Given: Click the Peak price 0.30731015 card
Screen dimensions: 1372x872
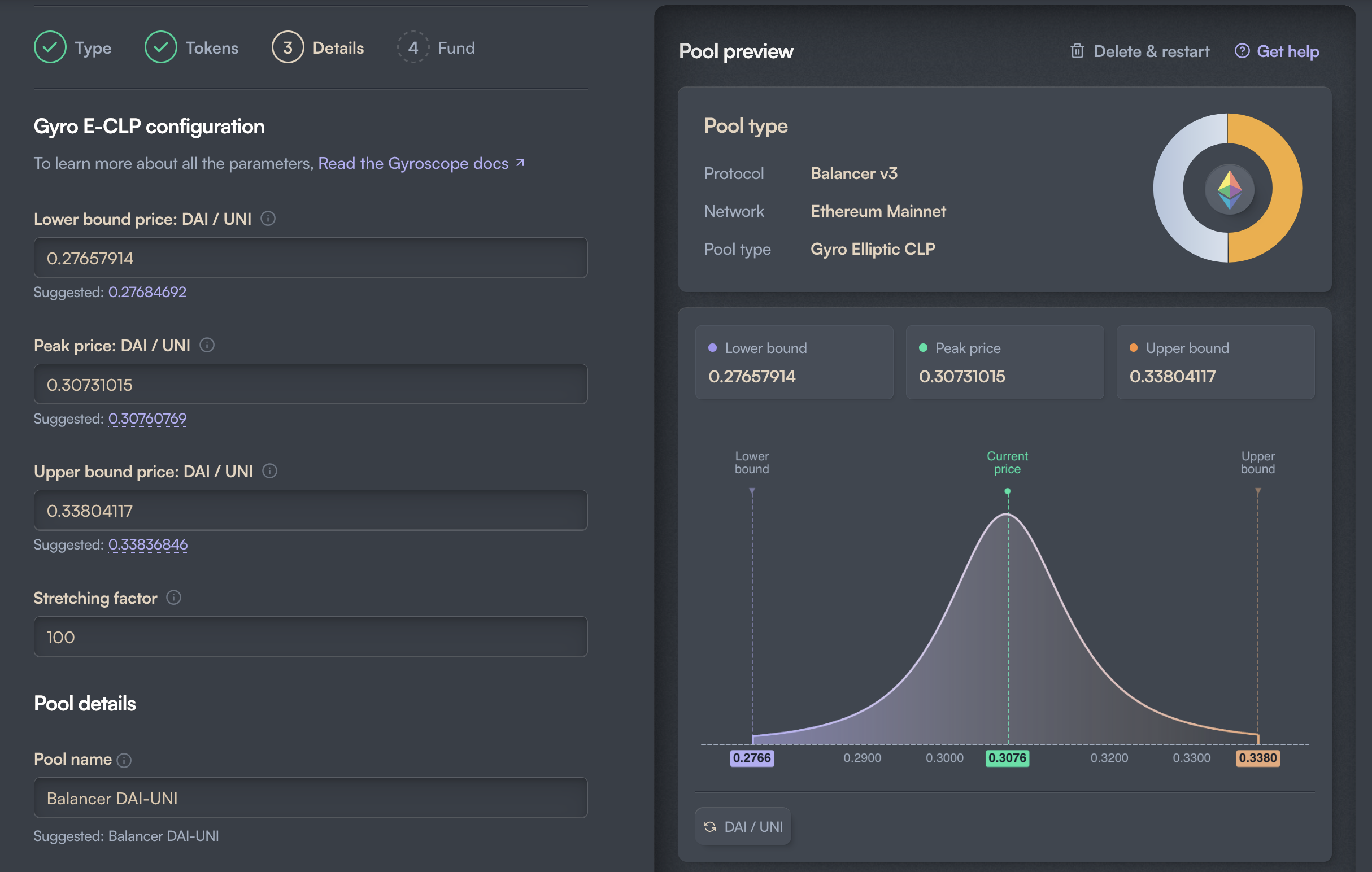Looking at the screenshot, I should click(1005, 362).
